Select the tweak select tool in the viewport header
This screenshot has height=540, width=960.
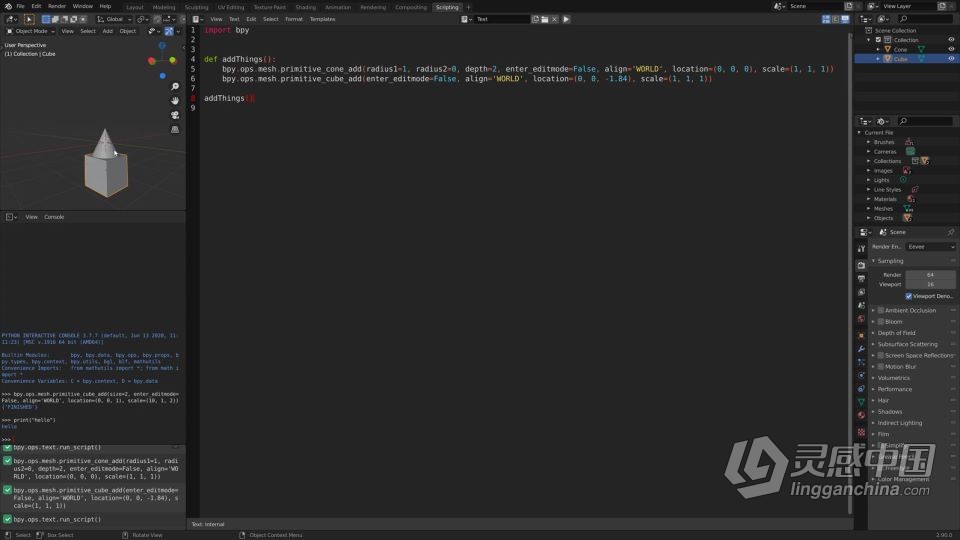(29, 20)
